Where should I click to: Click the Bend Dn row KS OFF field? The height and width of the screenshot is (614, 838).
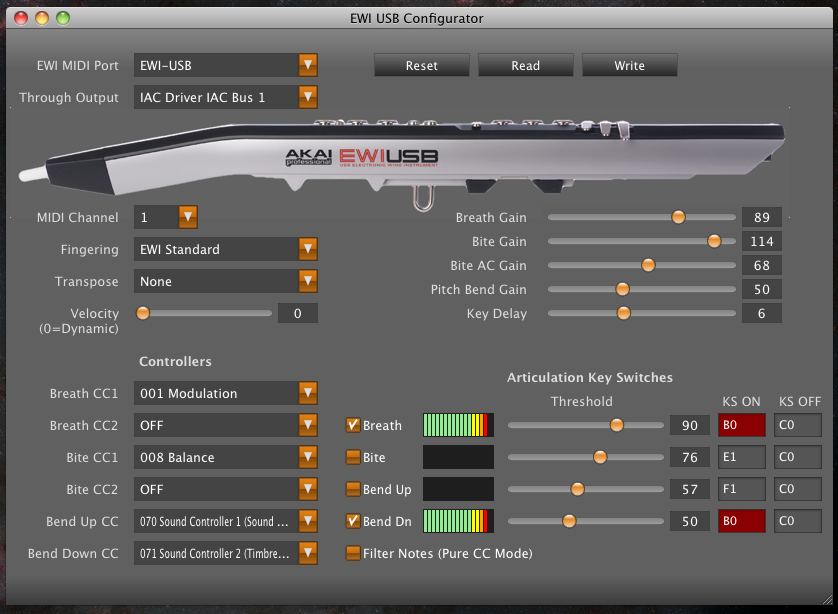click(798, 522)
